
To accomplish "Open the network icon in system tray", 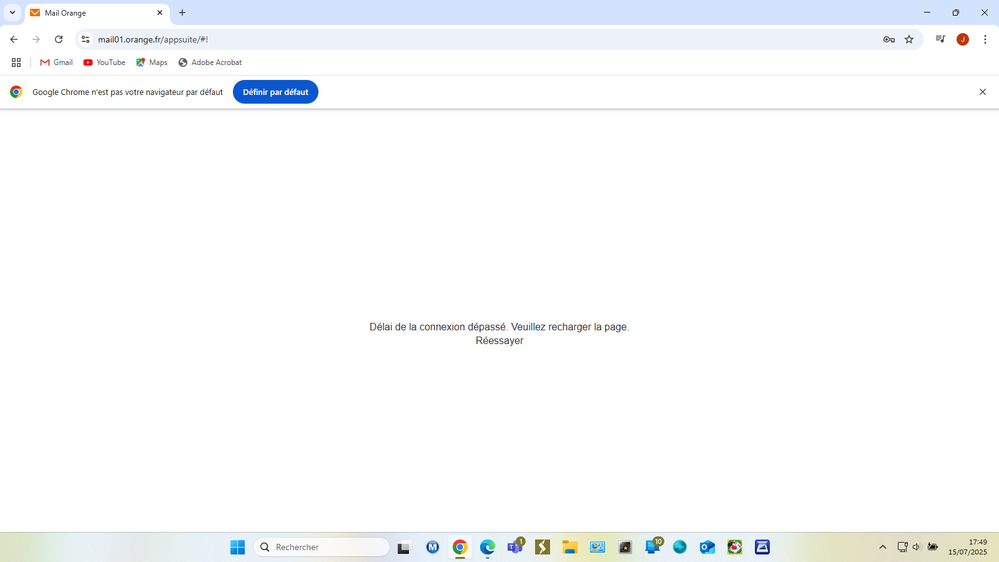I will [x=902, y=547].
